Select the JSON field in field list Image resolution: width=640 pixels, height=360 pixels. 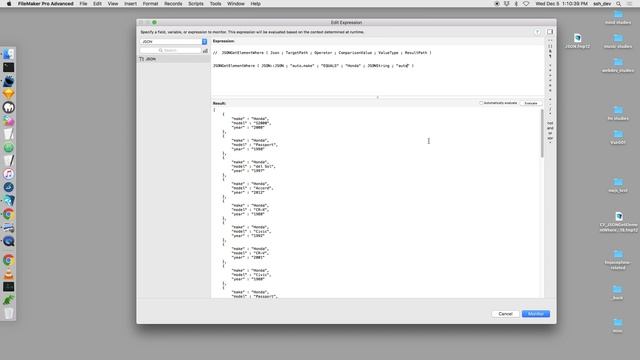pos(174,59)
